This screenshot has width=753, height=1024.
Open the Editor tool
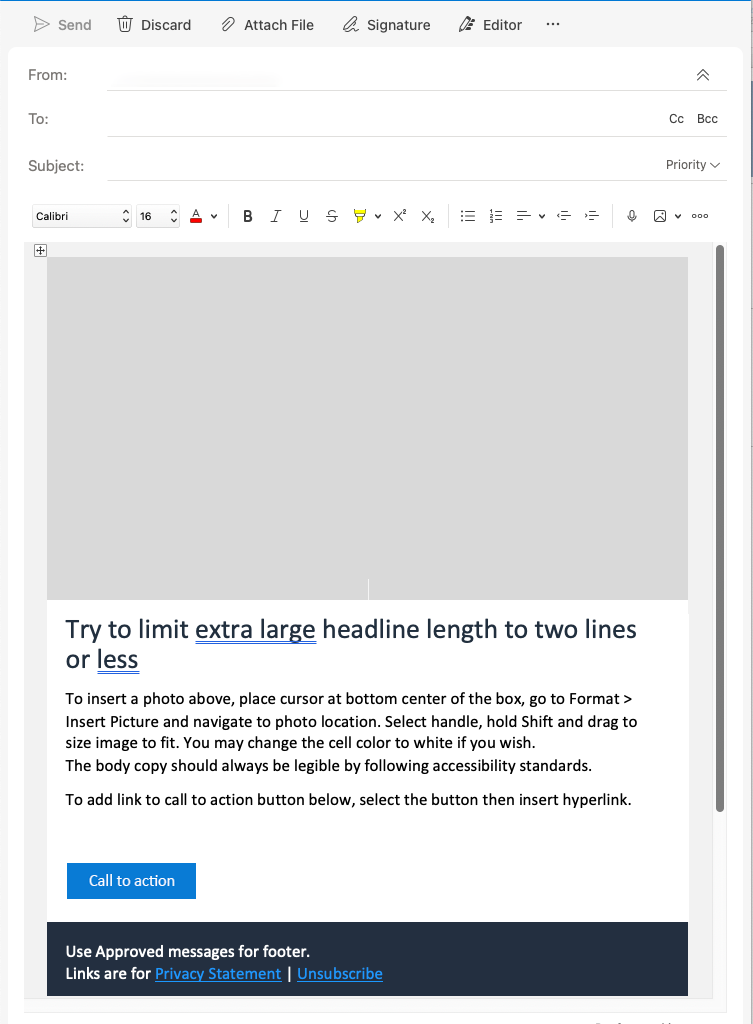[x=490, y=25]
